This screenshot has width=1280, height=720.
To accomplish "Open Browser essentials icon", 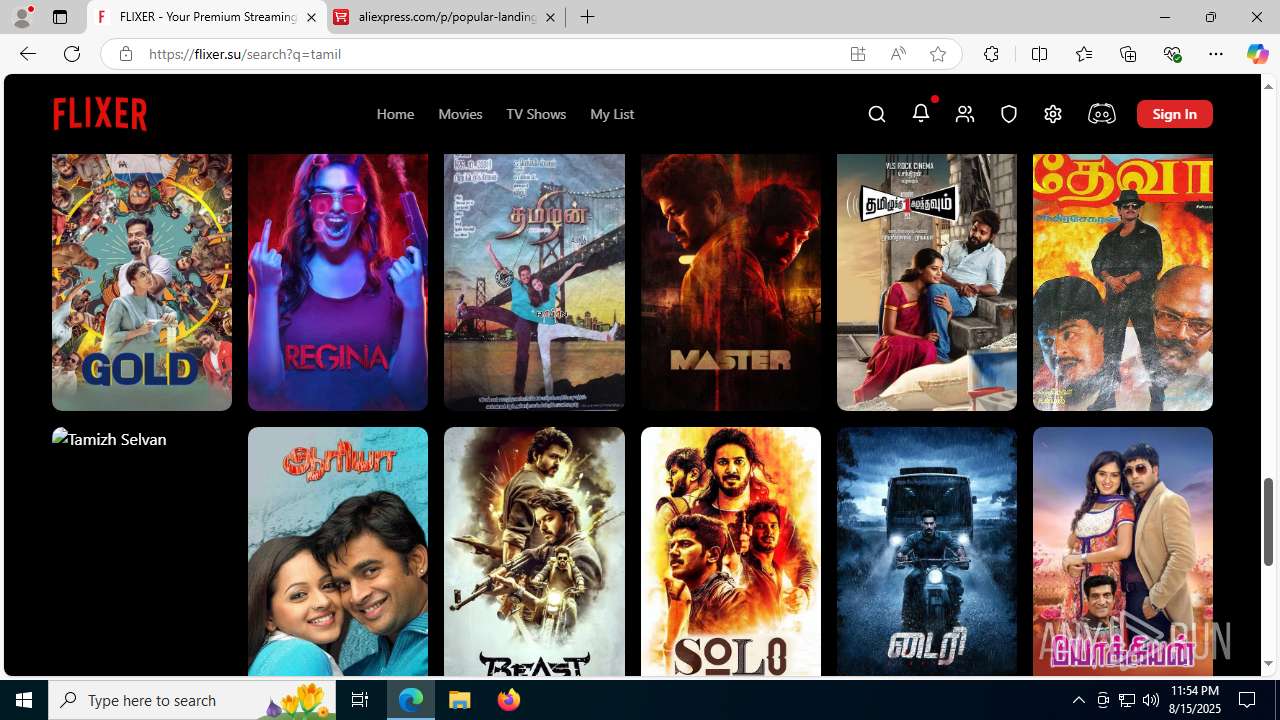I will pos(1172,54).
